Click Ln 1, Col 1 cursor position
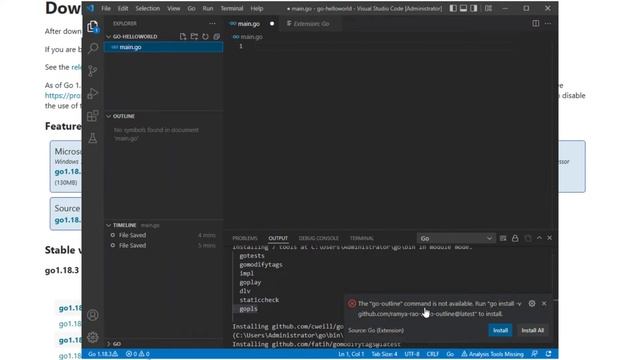The image size is (640, 360). 351,354
